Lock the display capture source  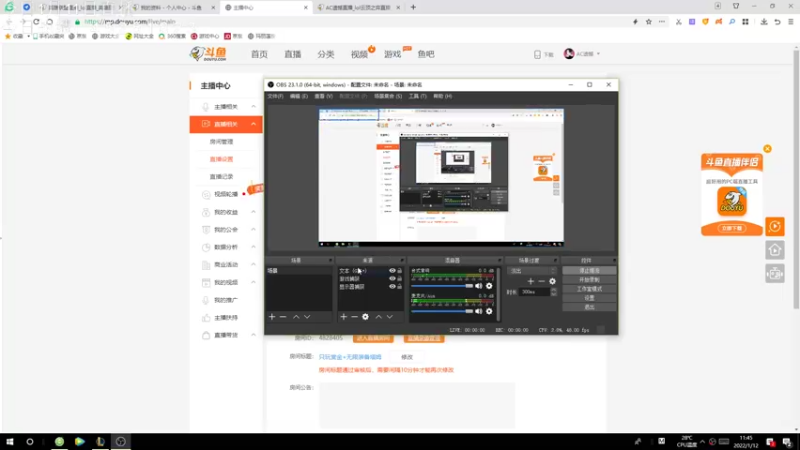point(399,287)
